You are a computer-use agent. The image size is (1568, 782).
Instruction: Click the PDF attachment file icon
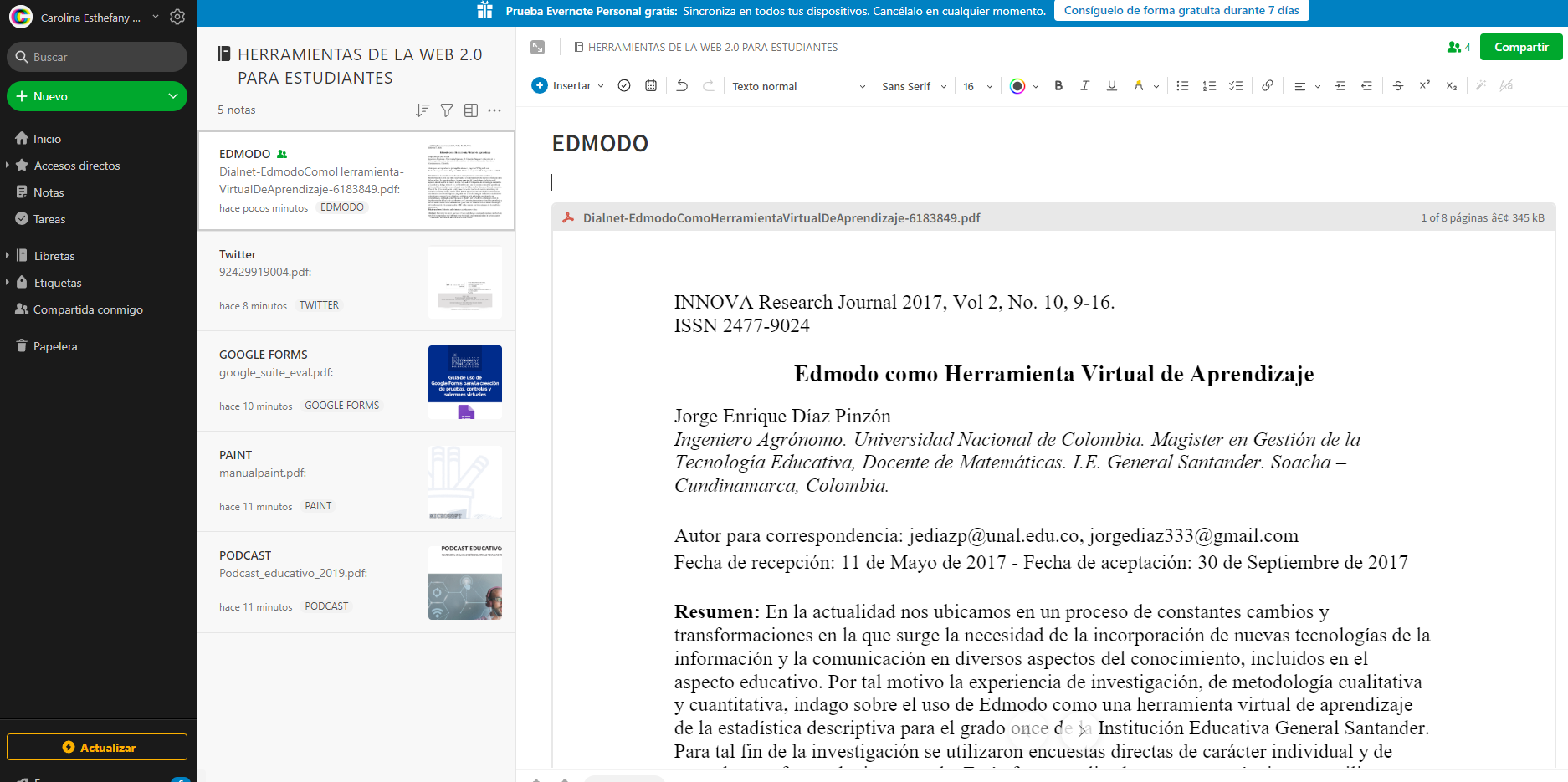point(568,217)
